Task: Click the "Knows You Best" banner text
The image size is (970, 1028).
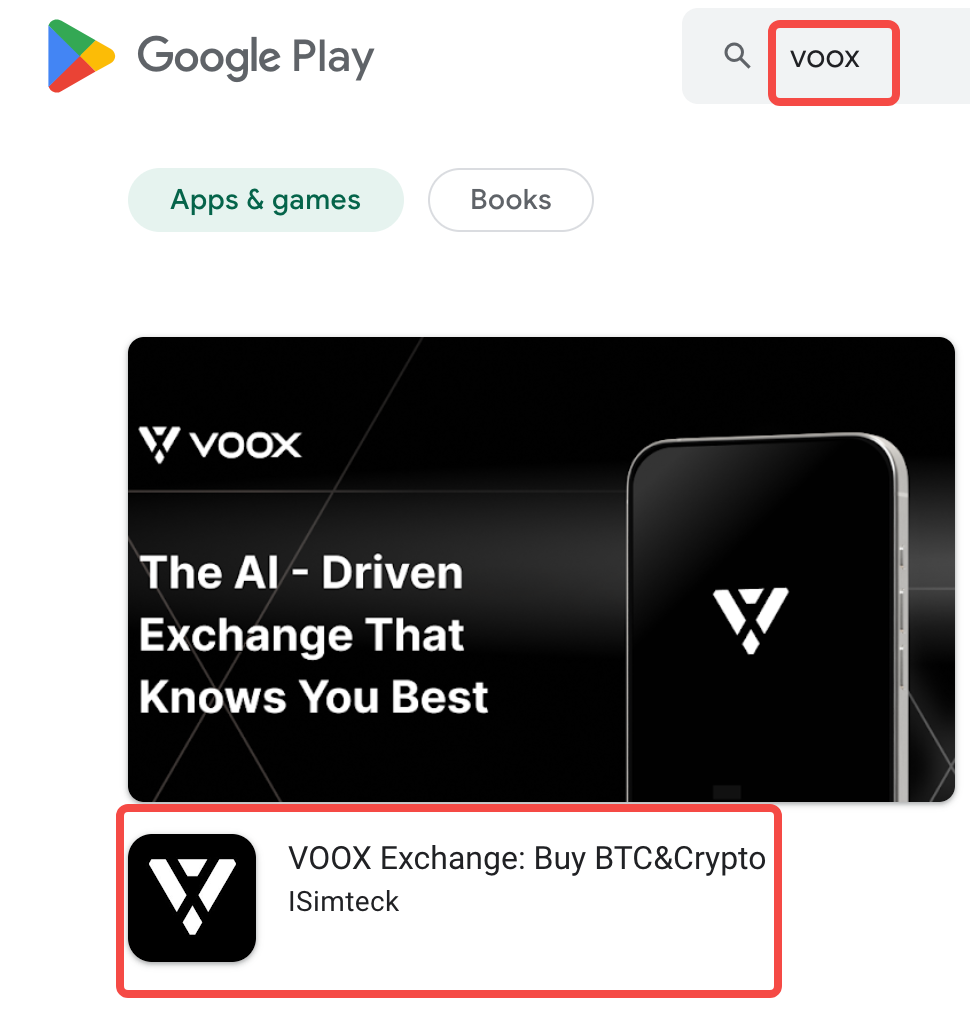Action: click(x=314, y=696)
